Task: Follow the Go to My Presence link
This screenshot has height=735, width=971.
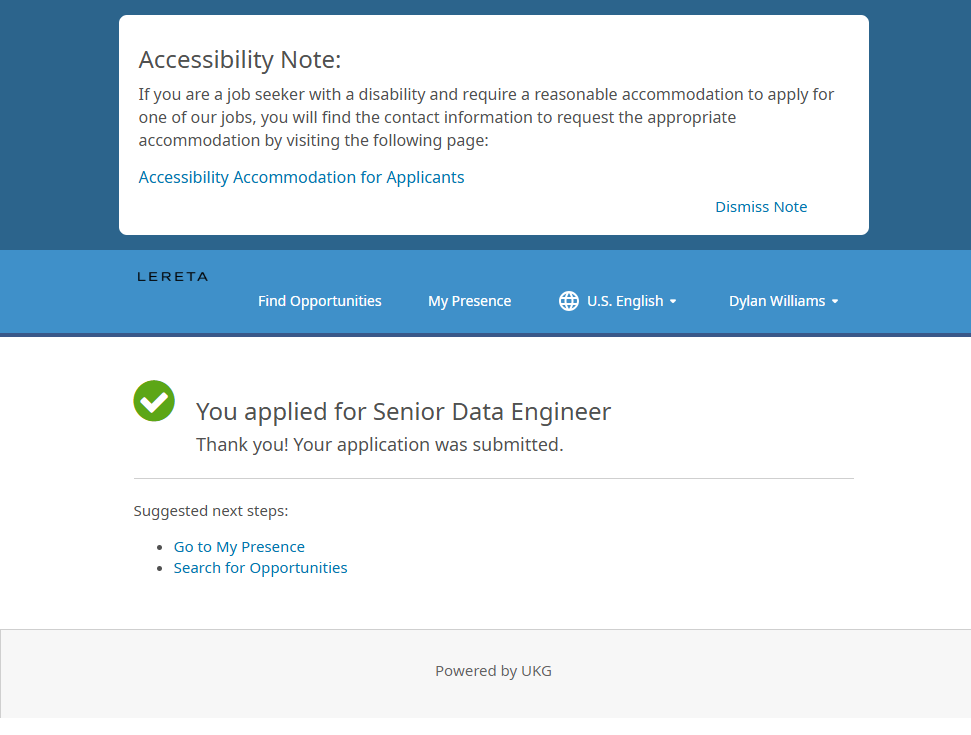Action: click(x=239, y=547)
